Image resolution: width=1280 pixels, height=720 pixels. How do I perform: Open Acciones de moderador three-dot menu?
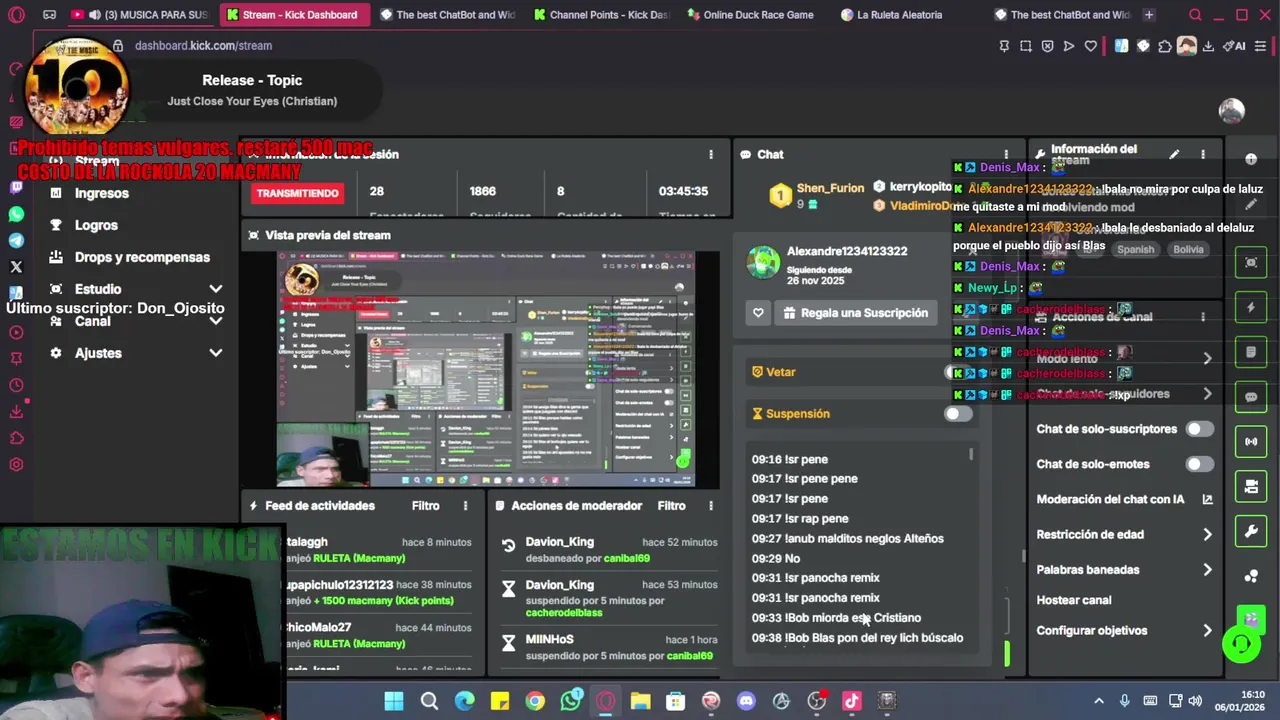pos(711,506)
